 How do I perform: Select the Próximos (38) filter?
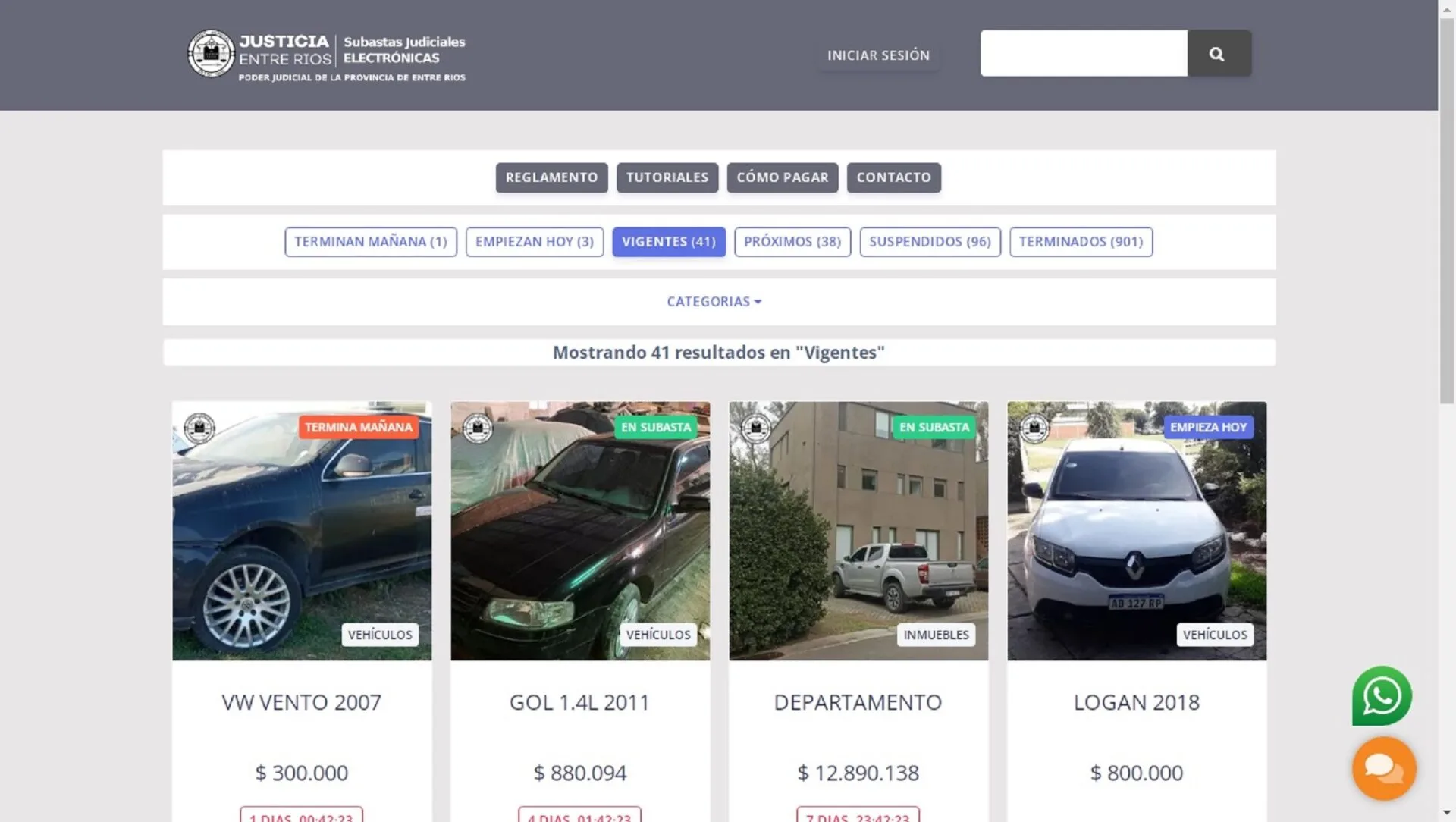tap(792, 242)
